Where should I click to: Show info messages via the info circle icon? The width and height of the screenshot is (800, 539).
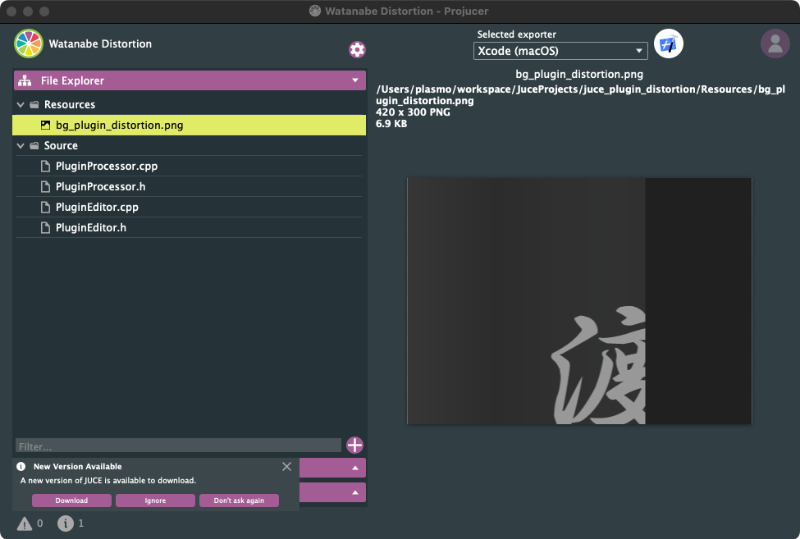[x=65, y=523]
